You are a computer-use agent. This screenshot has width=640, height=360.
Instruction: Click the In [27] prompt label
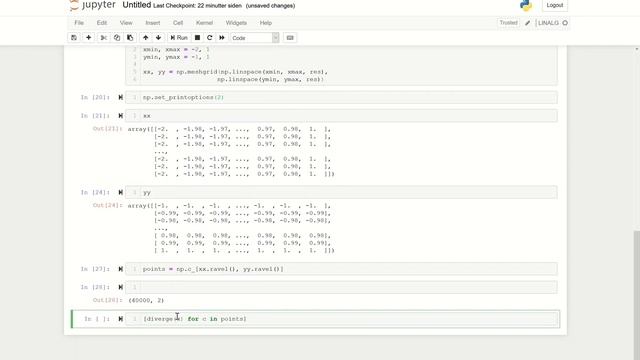[x=95, y=269]
